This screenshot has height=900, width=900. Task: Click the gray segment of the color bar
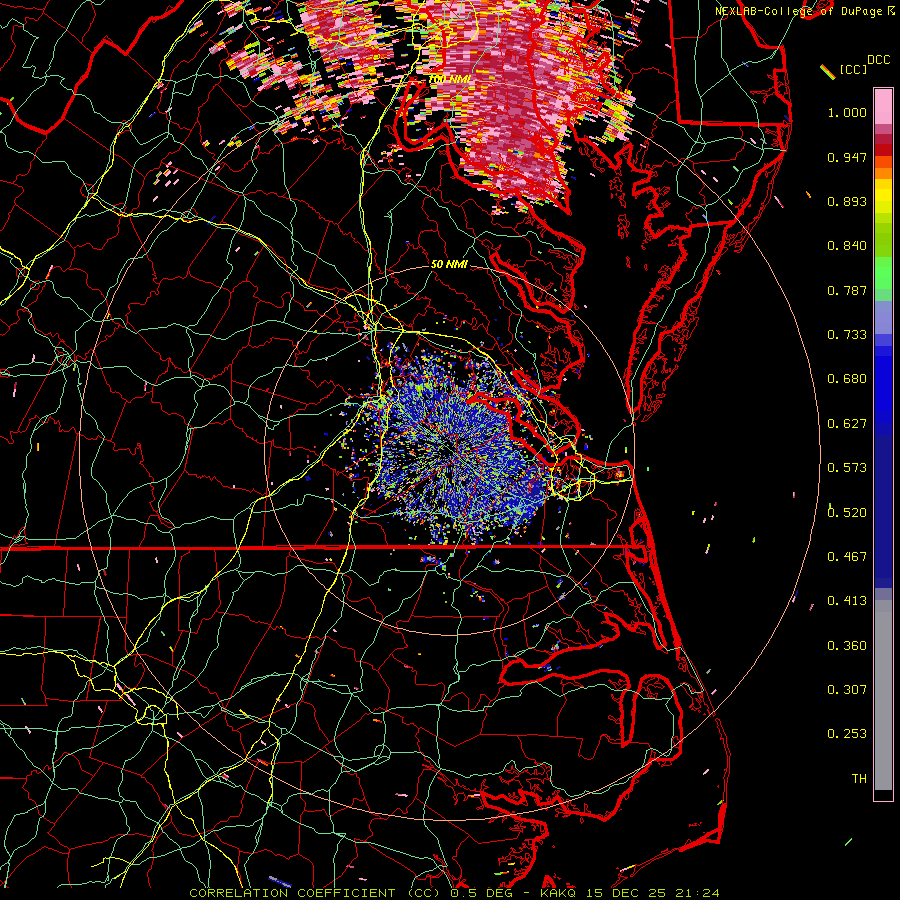pos(883,695)
